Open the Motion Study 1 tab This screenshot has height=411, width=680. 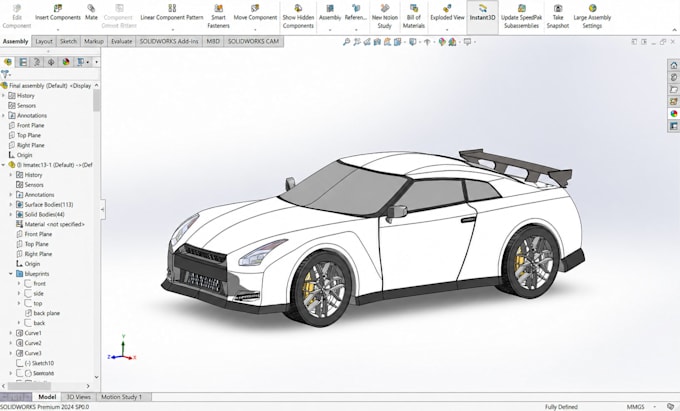[121, 397]
